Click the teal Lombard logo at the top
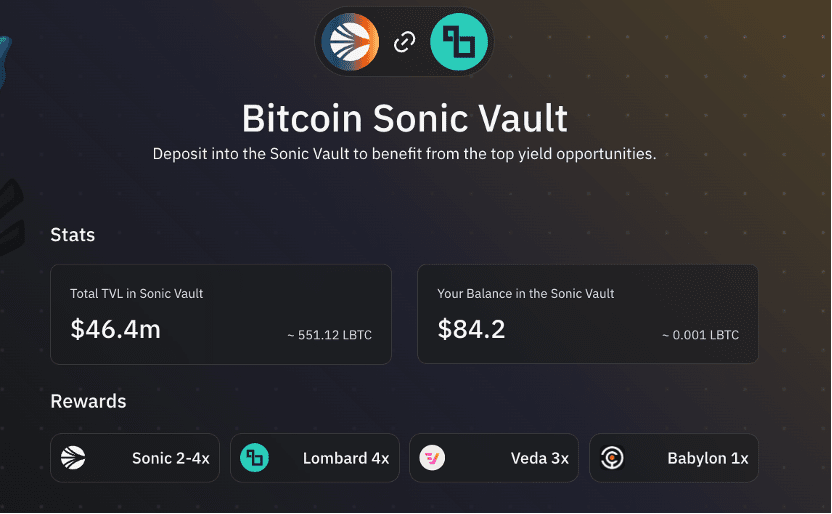 point(458,42)
